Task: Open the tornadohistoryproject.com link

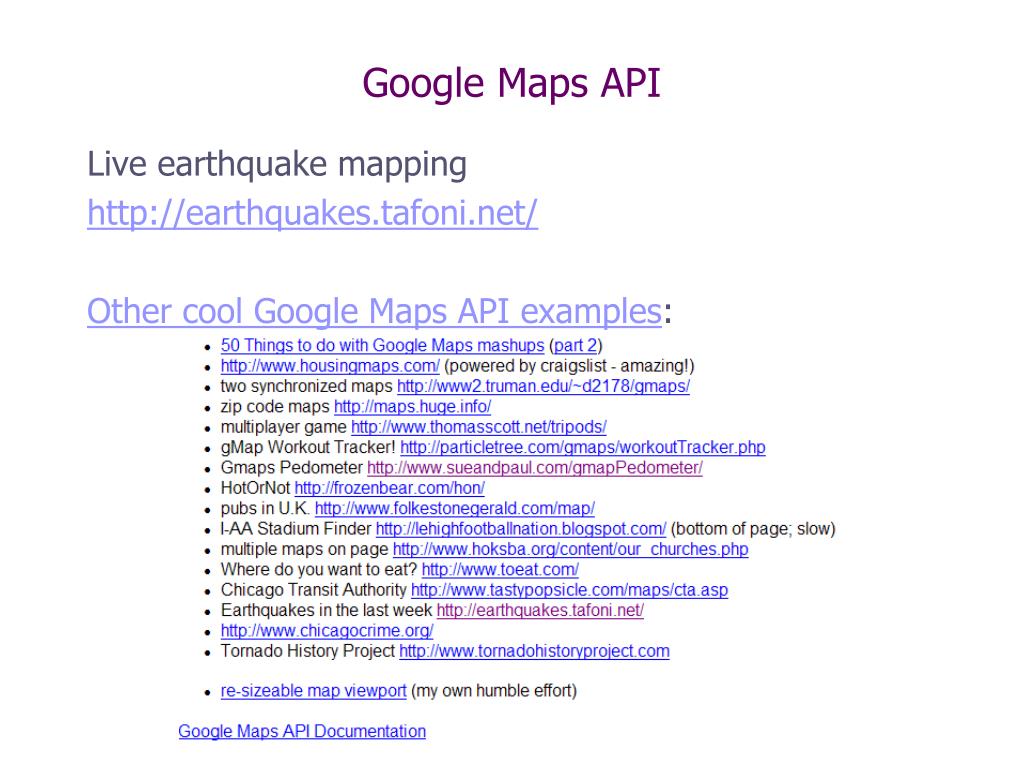Action: coord(534,651)
